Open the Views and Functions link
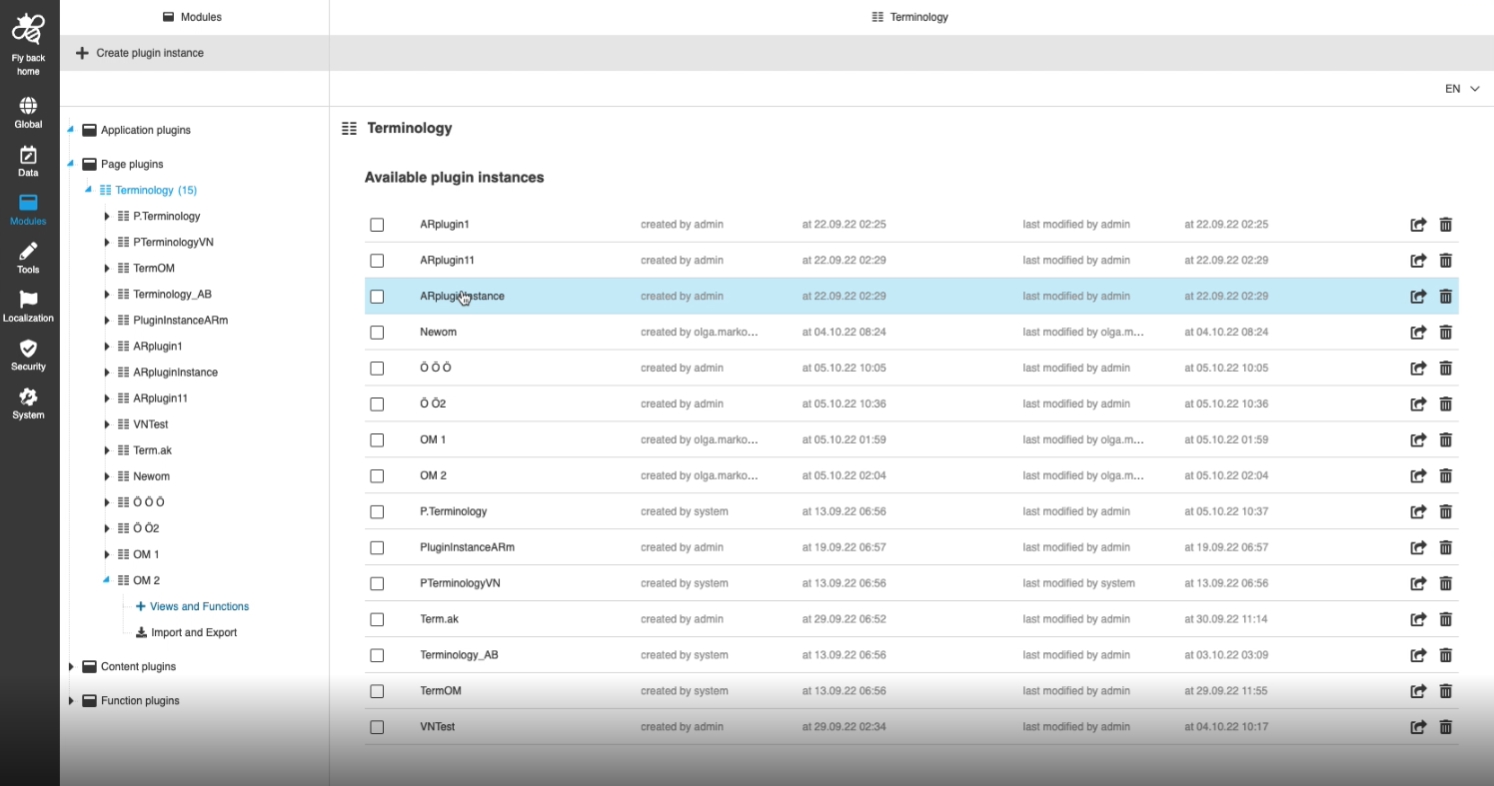The height and width of the screenshot is (786, 1494). 198,607
